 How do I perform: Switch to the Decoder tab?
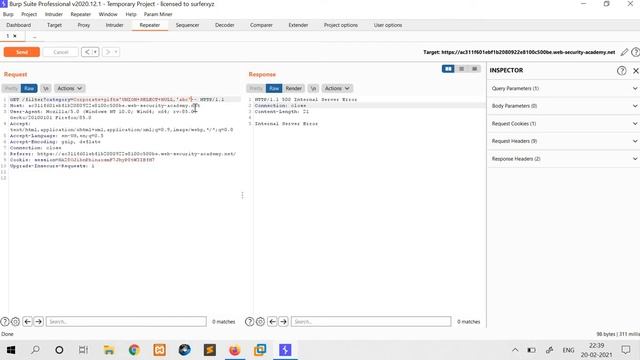224,25
